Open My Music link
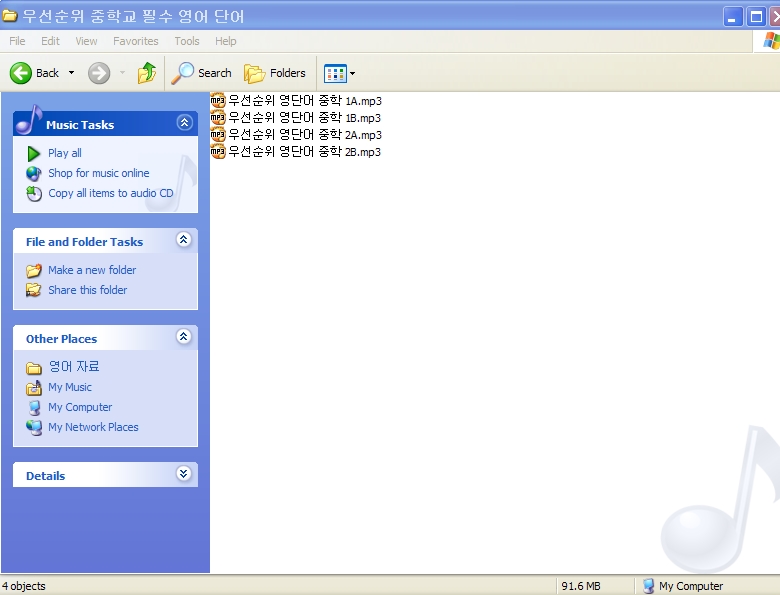 point(70,387)
